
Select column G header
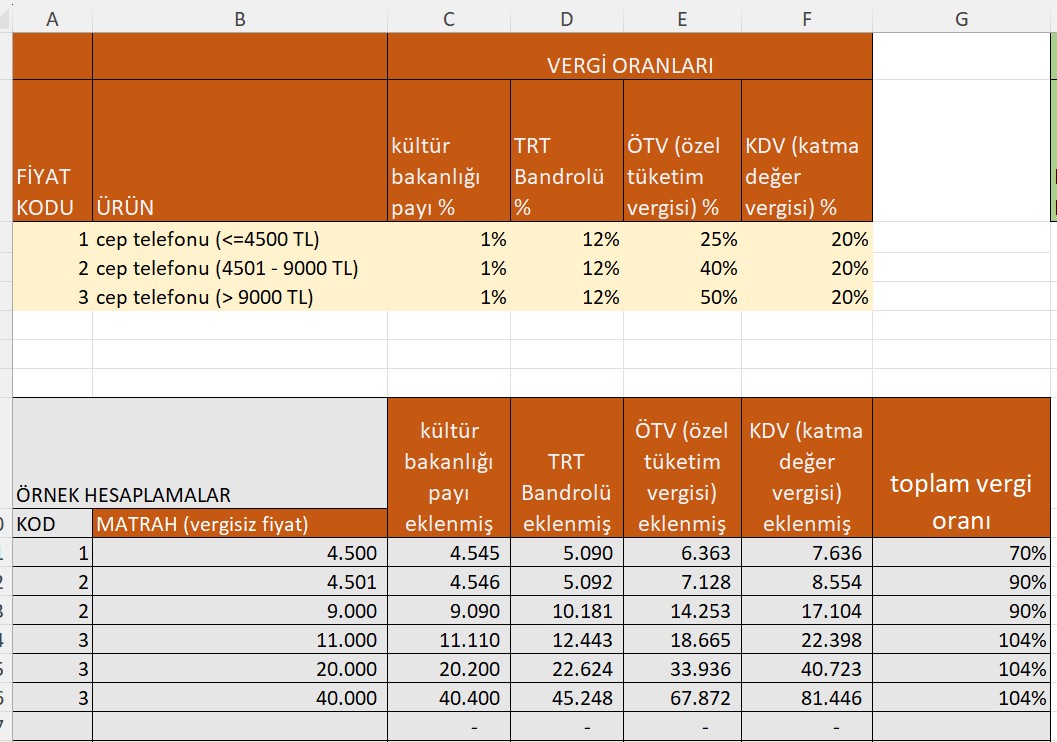961,17
